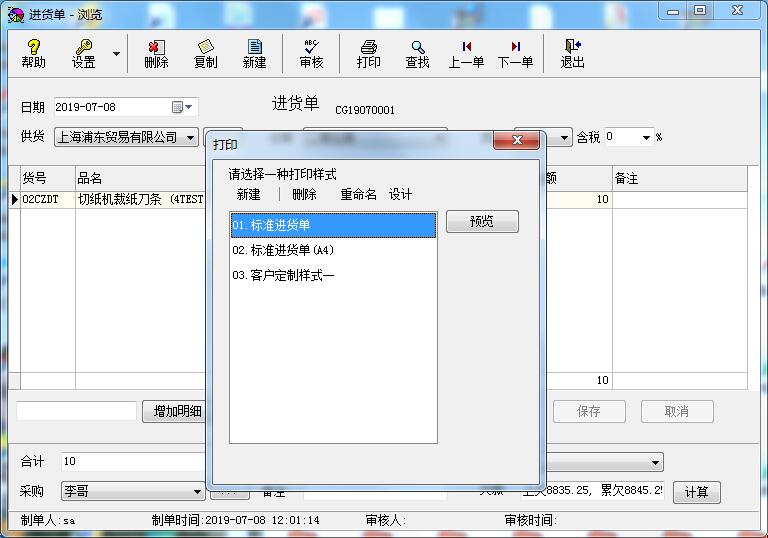Select print style 02.标准进货单(A4)
The height and width of the screenshot is (538, 768).
pyautogui.click(x=283, y=250)
